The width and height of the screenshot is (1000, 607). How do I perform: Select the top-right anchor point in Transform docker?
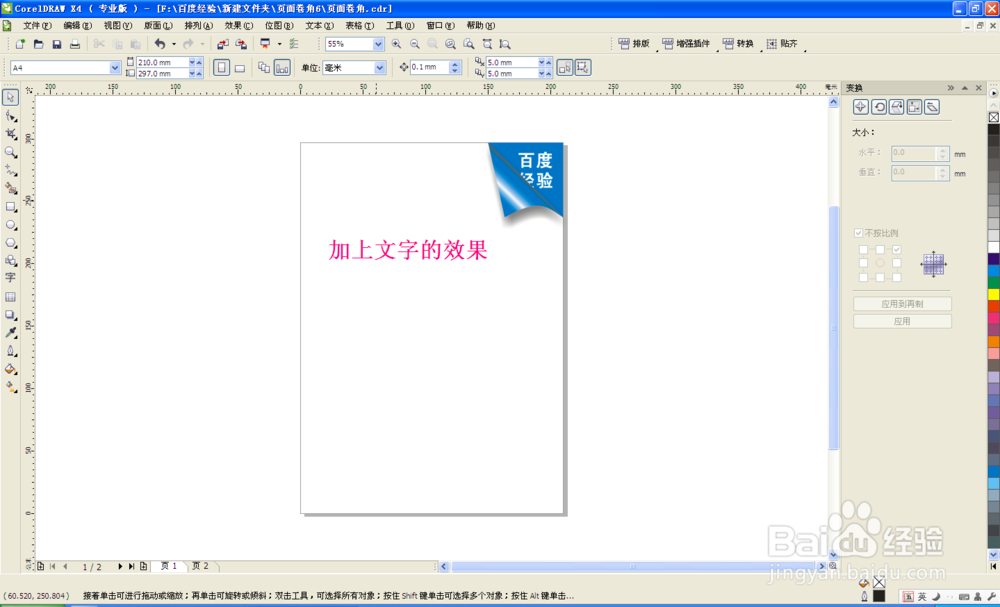point(898,249)
